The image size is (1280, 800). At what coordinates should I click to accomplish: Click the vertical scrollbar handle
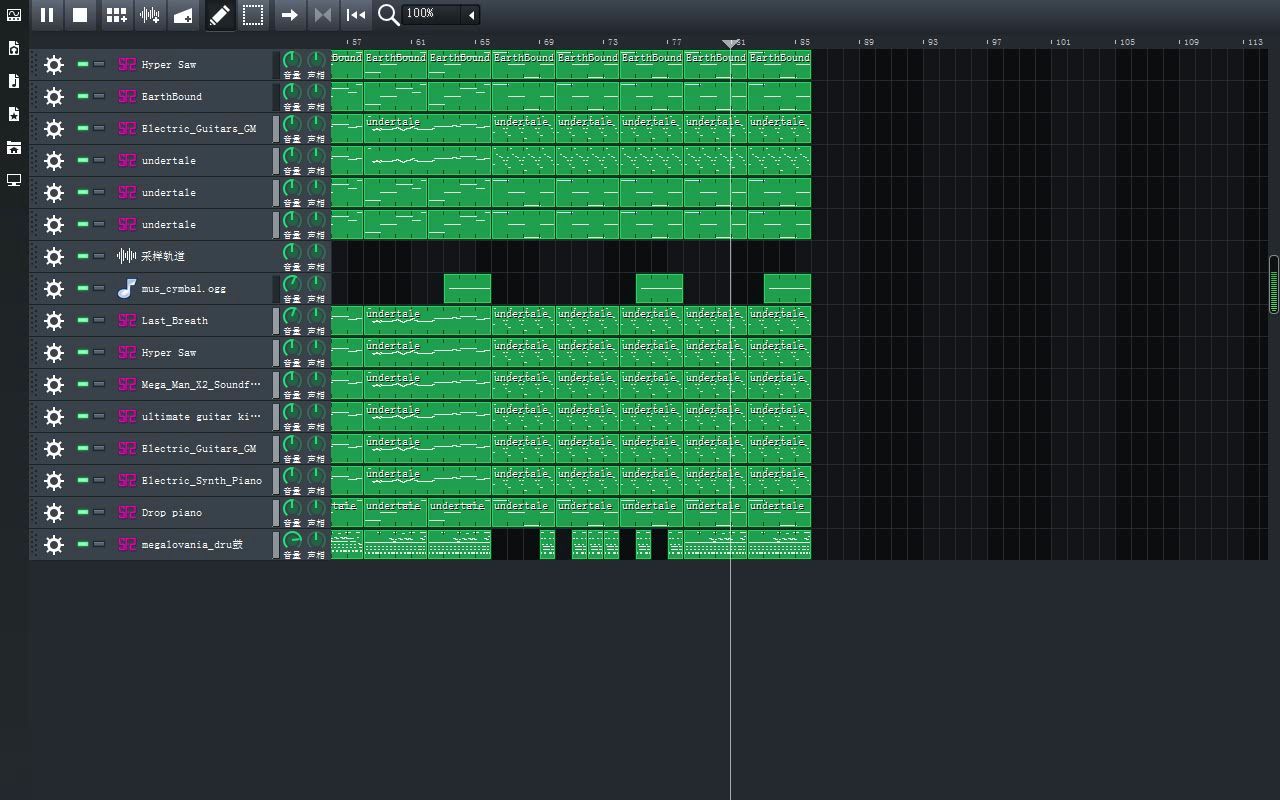coord(1274,285)
